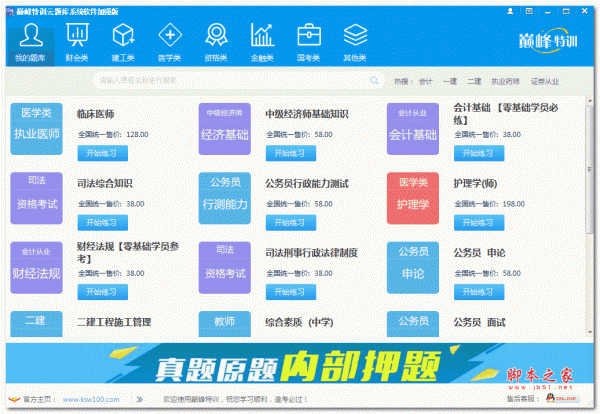Click the 临床医师 course title
This screenshot has width=600, height=414.
(96, 114)
